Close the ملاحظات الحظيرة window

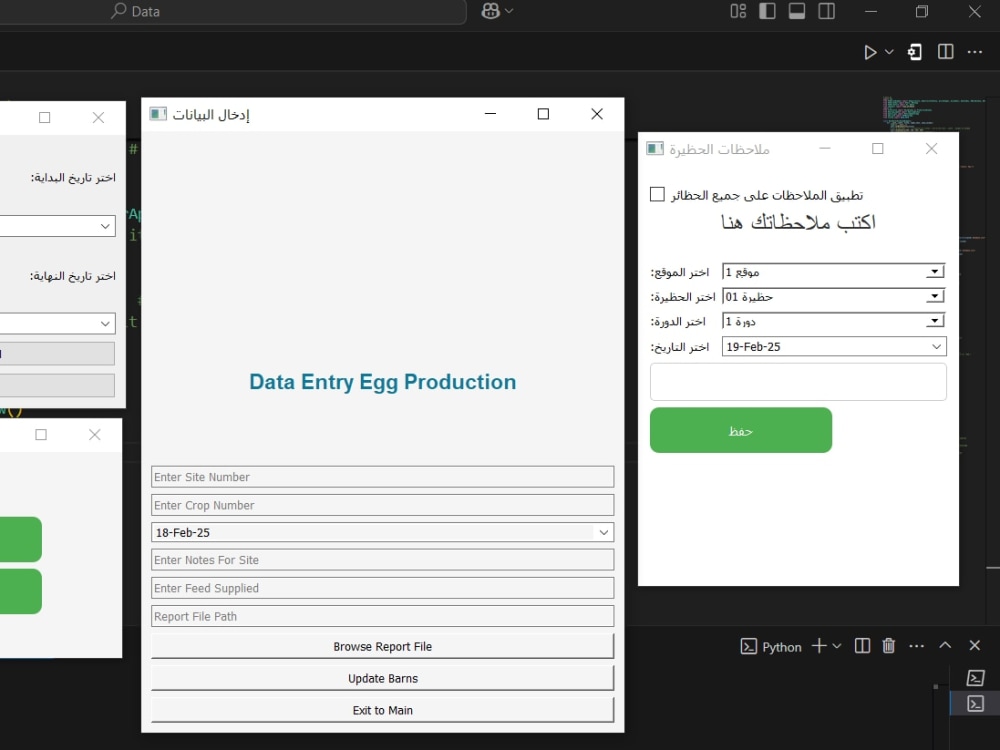(931, 149)
